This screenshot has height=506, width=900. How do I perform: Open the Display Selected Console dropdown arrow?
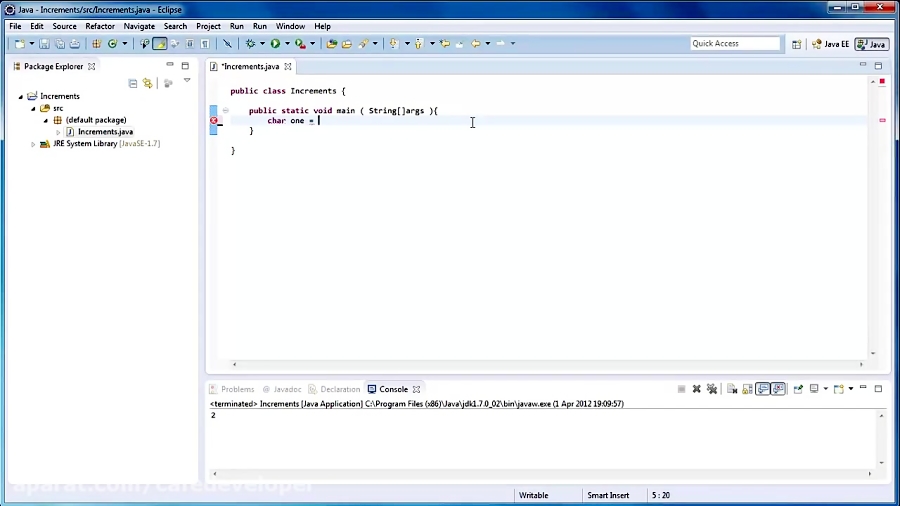825,389
